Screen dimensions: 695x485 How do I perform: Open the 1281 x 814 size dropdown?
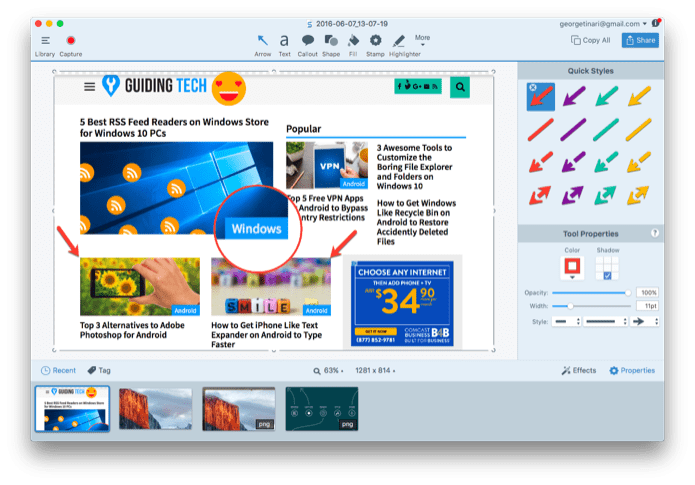pyautogui.click(x=375, y=371)
